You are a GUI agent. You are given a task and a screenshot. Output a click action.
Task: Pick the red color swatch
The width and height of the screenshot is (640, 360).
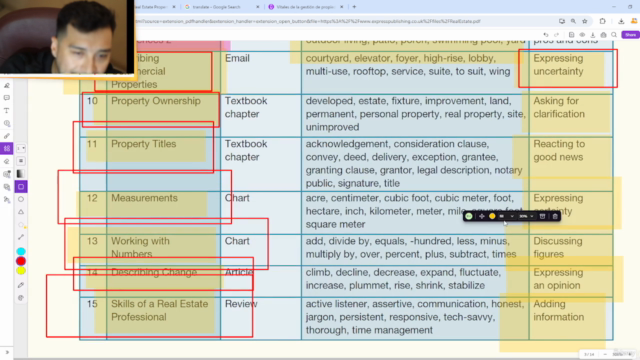21,261
